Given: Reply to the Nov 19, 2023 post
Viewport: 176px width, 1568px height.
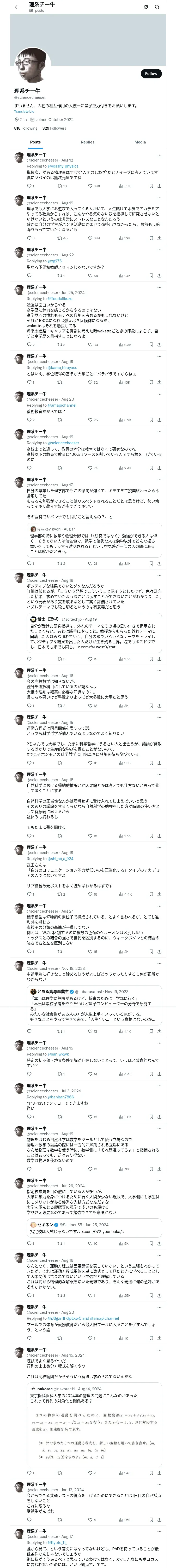Looking at the screenshot, I should pos(29,1031).
